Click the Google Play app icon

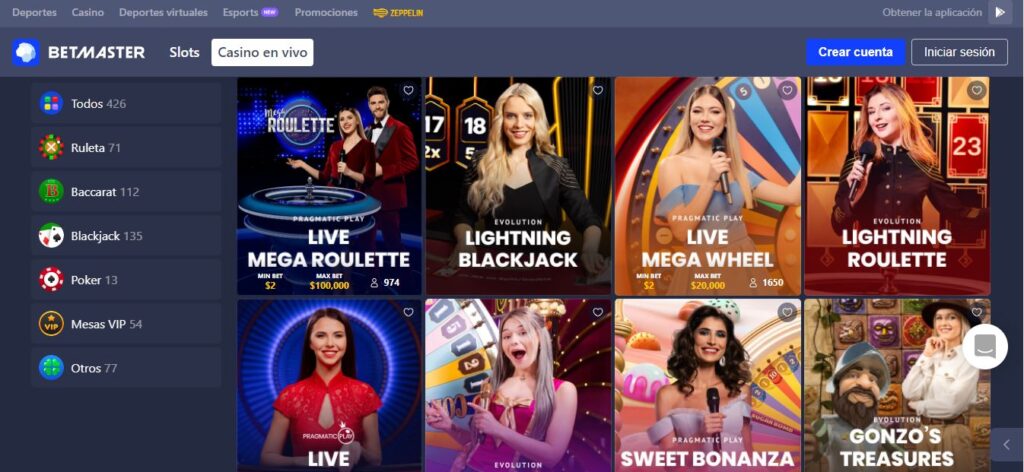click(1000, 12)
